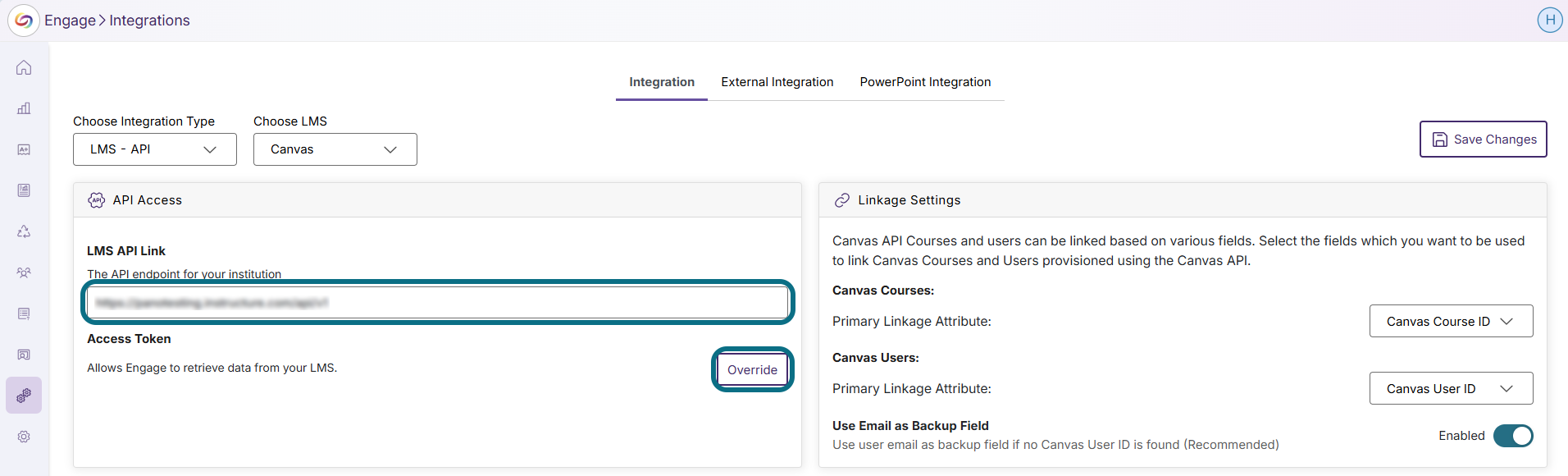This screenshot has height=476, width=1568.
Task: Switch to the Integration tab
Action: pos(662,82)
